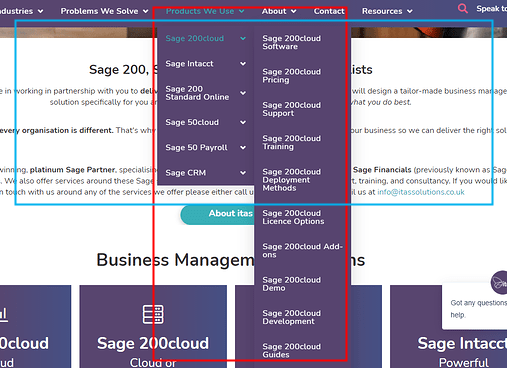Open Sage 200cloud Add-ons link

(x=302, y=250)
